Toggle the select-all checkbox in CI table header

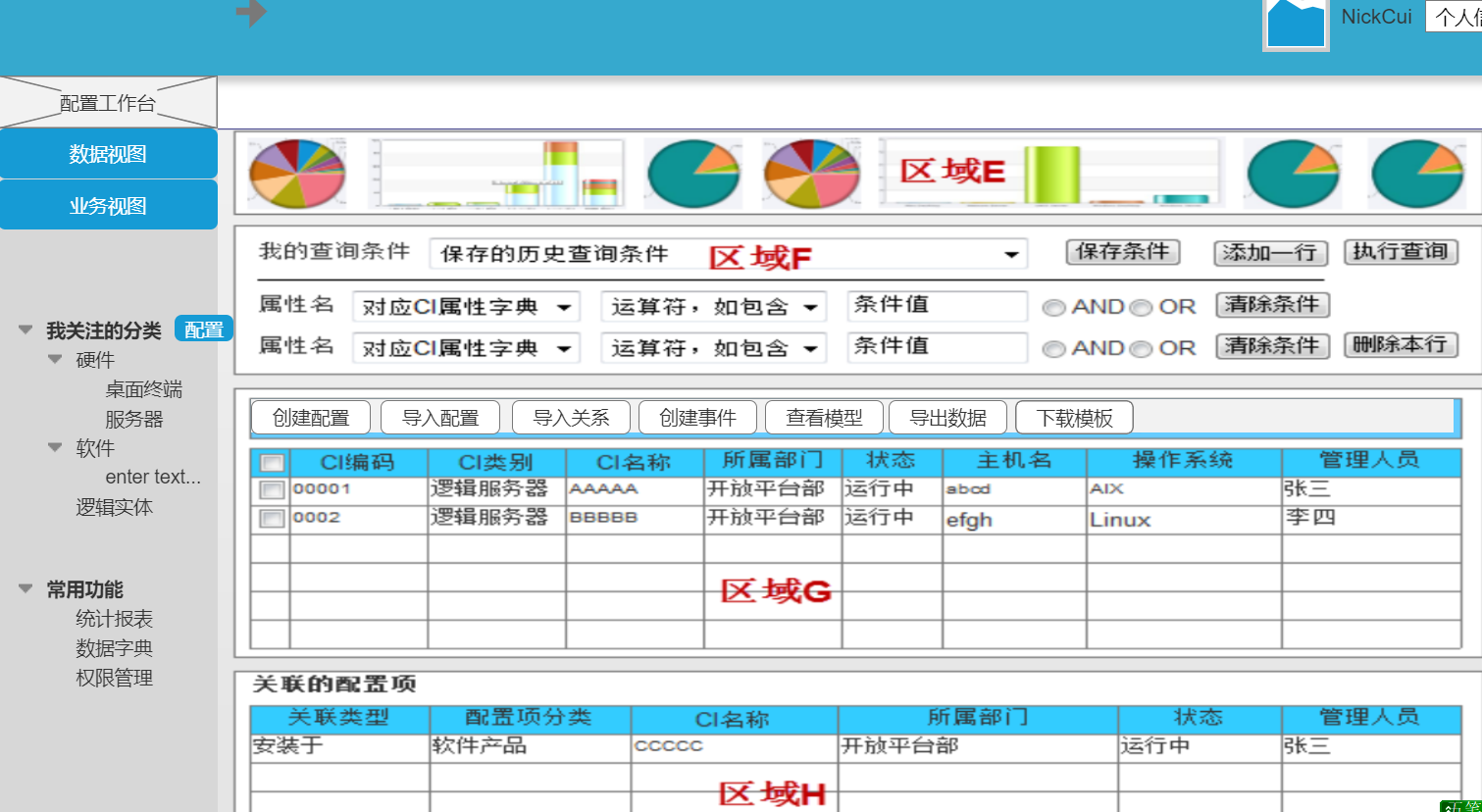click(272, 463)
